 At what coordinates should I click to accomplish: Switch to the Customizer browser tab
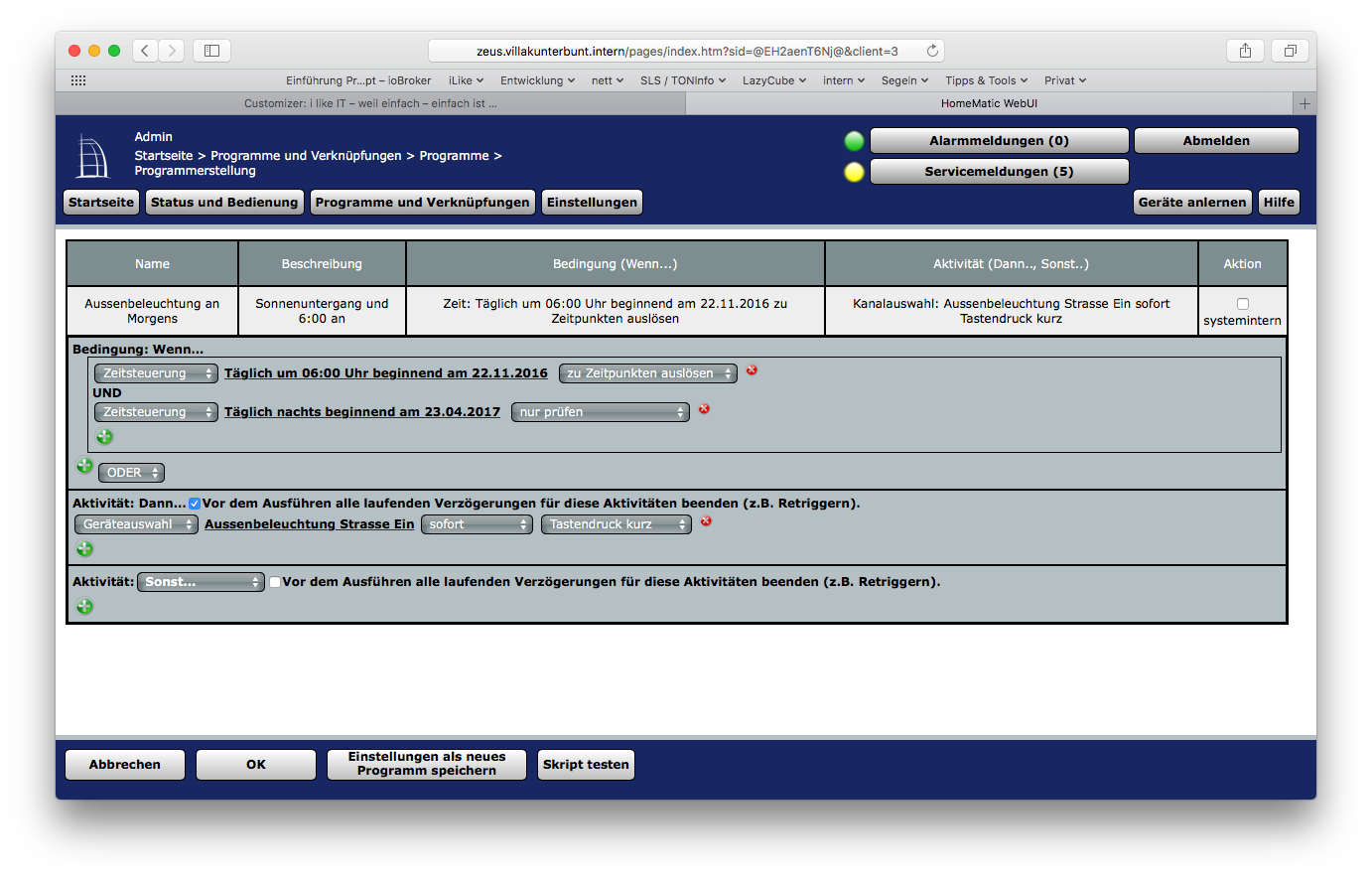(370, 103)
